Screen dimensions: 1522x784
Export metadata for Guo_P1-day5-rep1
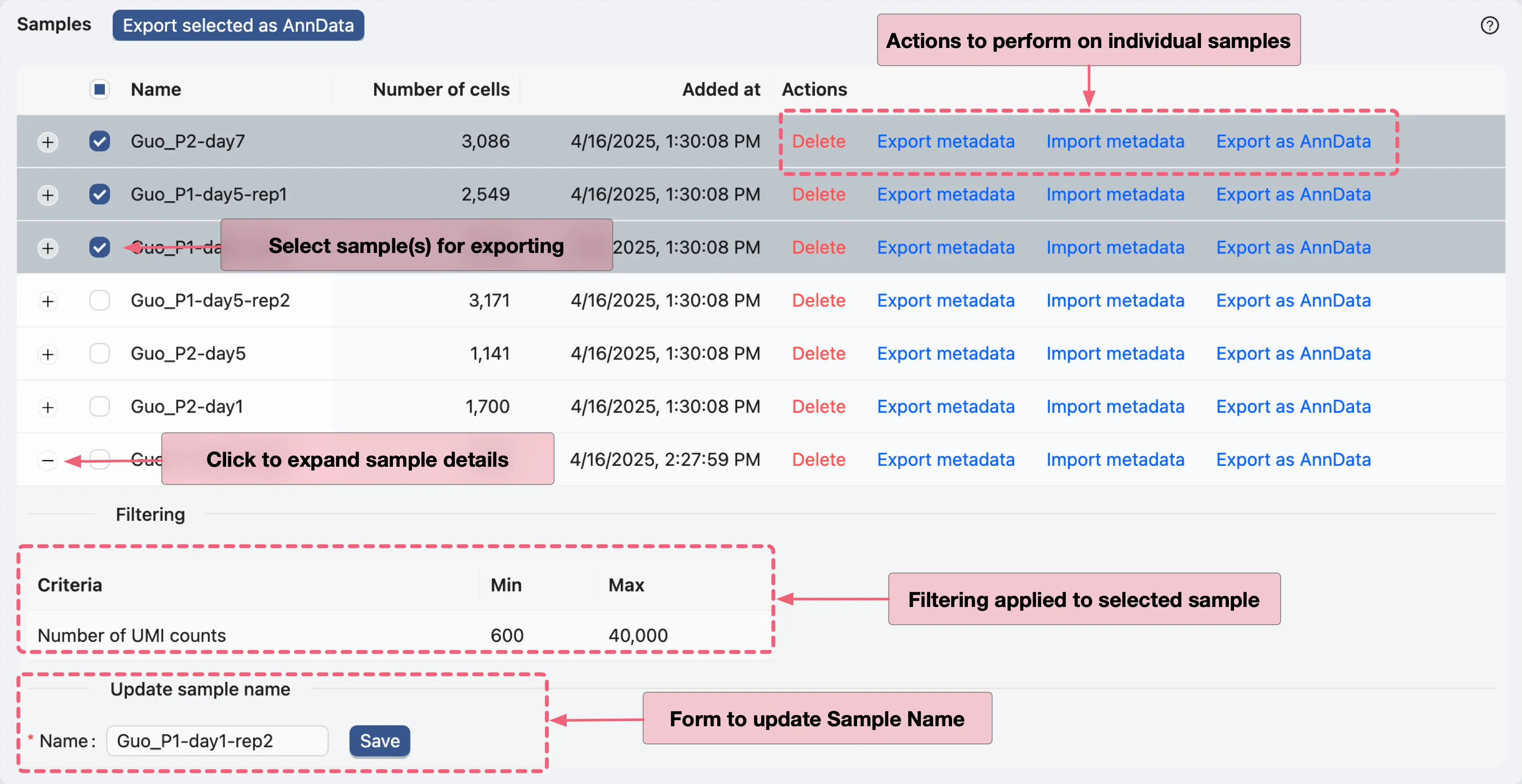[x=946, y=194]
